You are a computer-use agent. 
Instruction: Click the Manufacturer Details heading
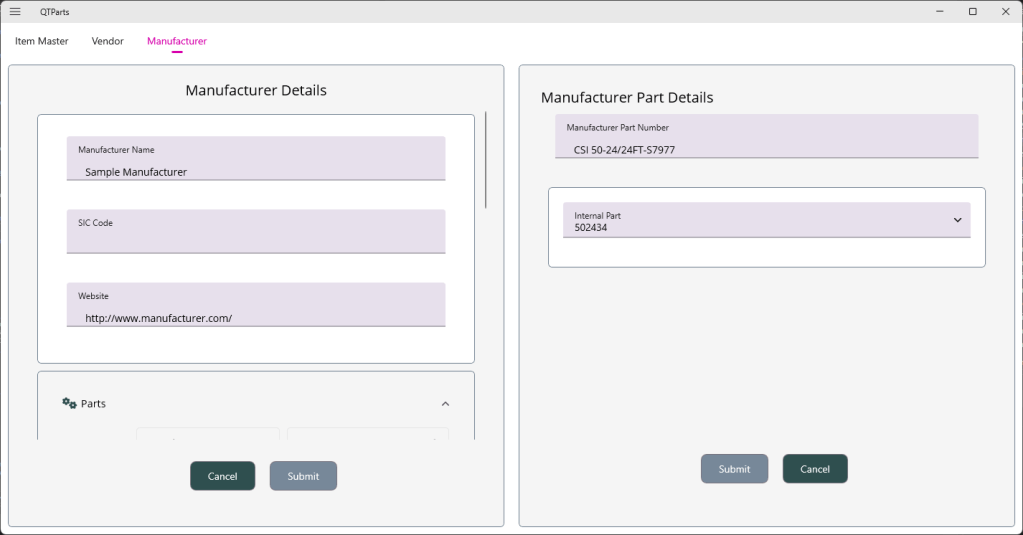[x=256, y=90]
